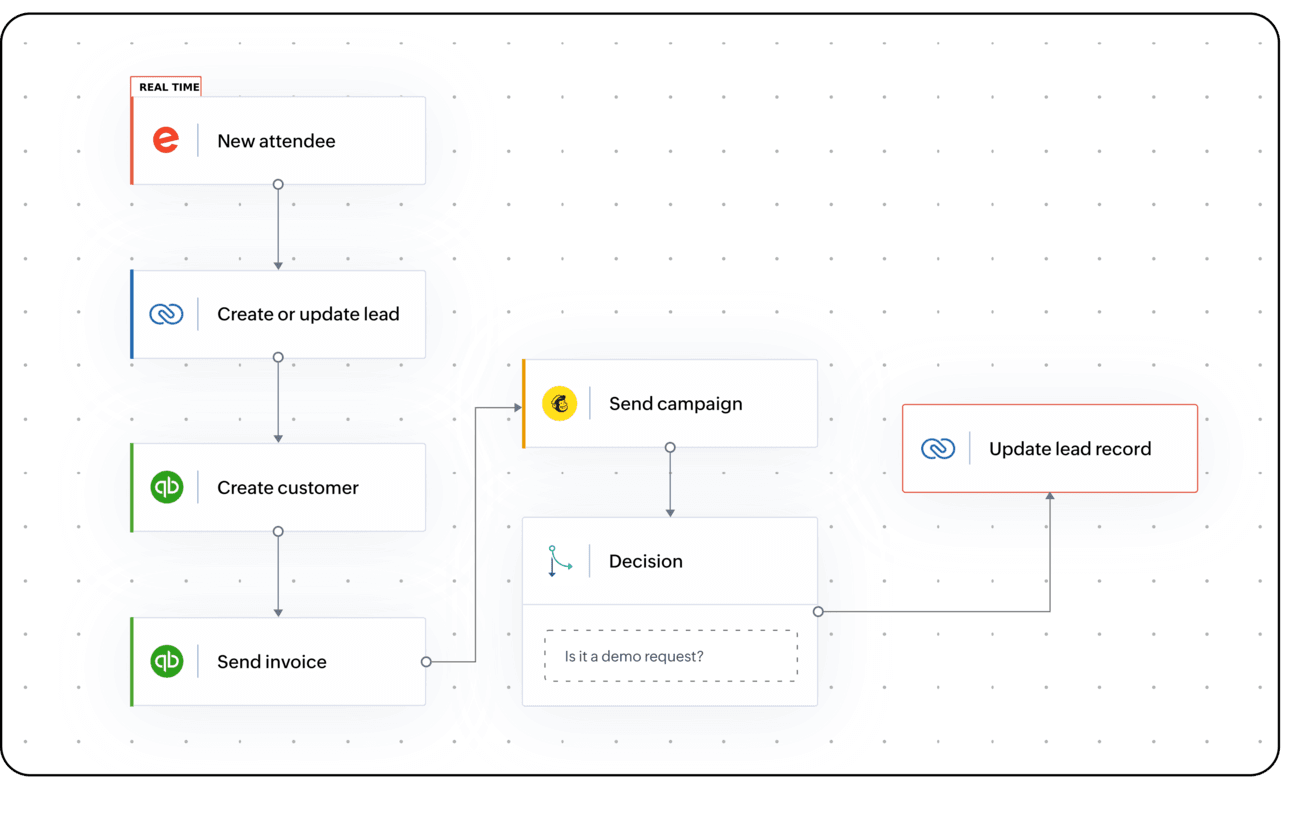Click the output connector below Send campaign

point(670,447)
